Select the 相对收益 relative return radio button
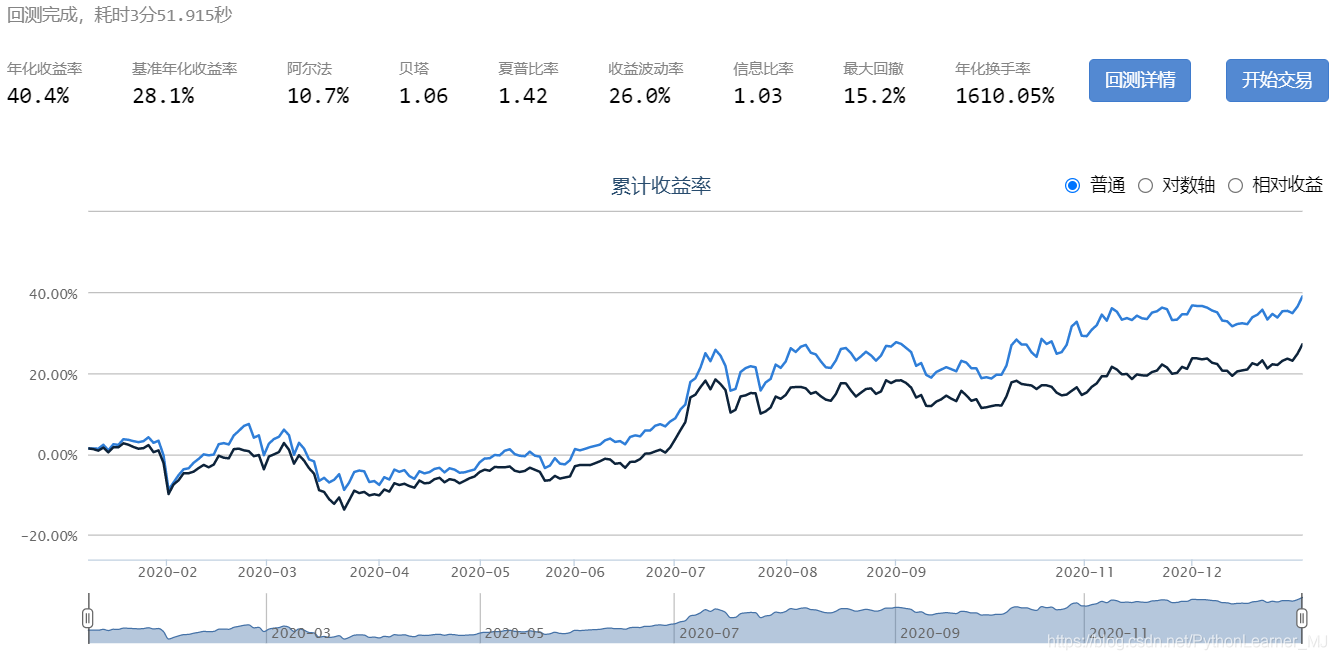Screen dimensions: 1337x660 (1235, 185)
